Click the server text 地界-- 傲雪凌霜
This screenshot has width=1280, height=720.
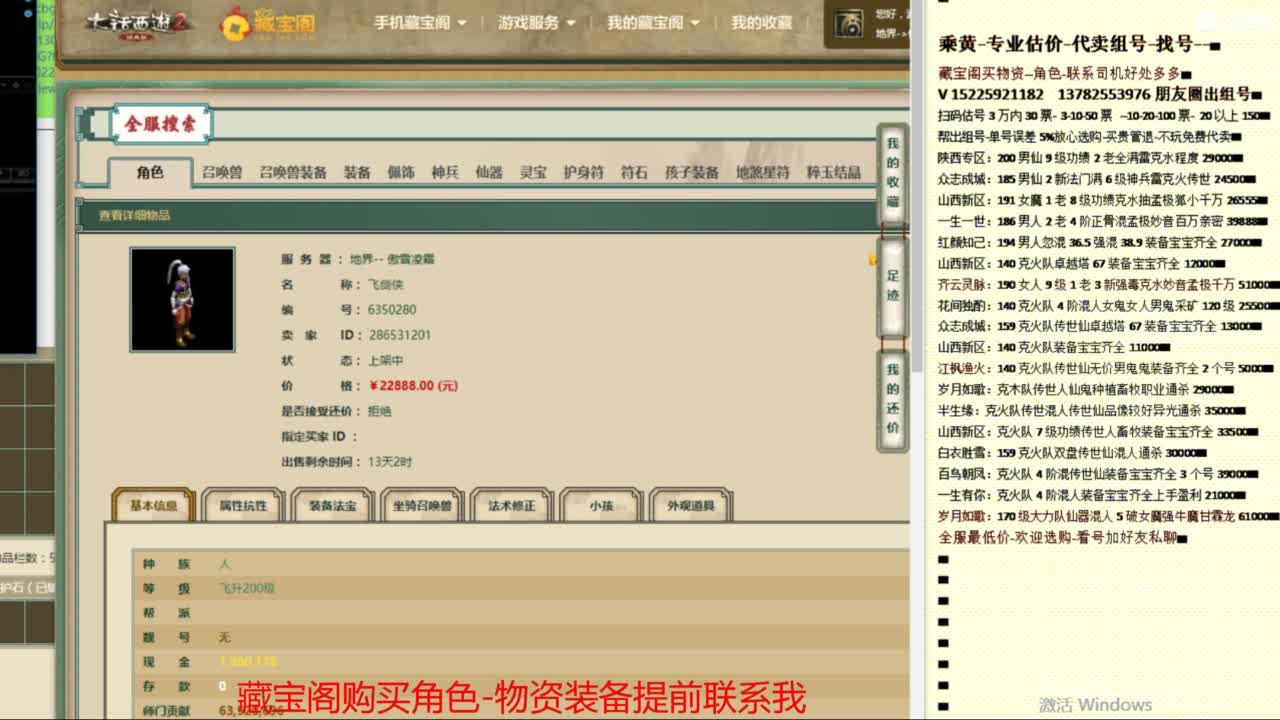tap(392, 259)
